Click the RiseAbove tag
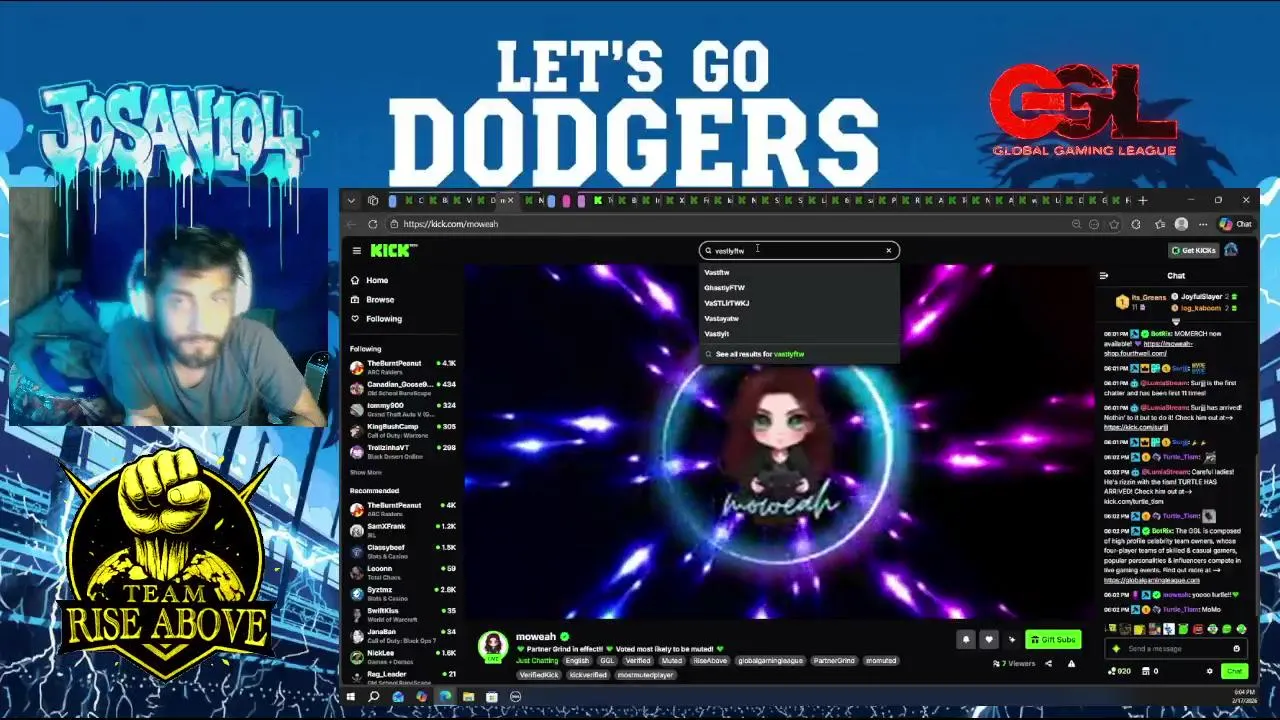1280x720 pixels. (x=709, y=661)
